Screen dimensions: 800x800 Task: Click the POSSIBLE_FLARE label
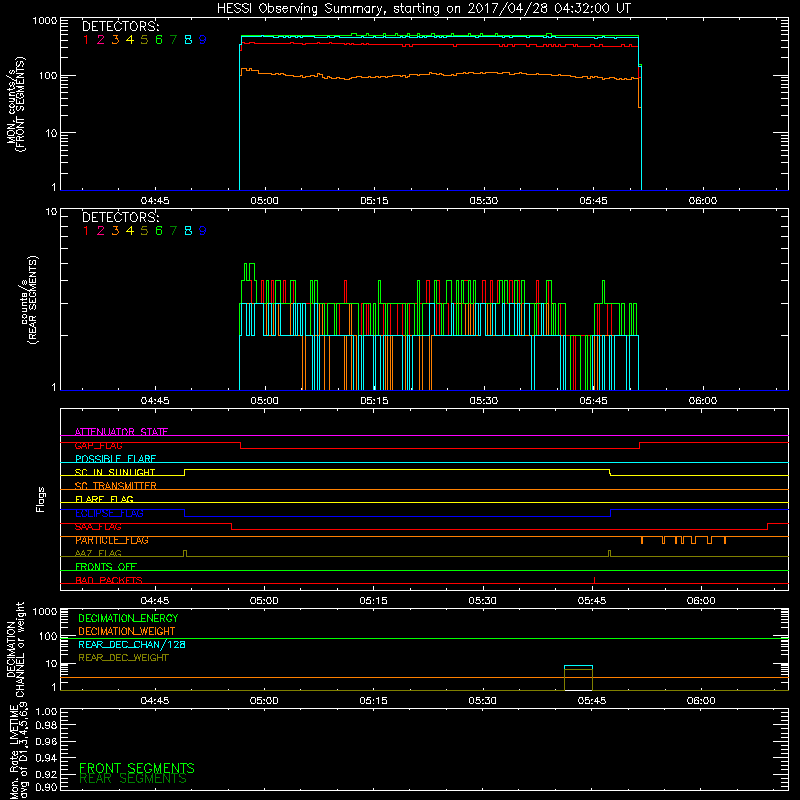(115, 459)
